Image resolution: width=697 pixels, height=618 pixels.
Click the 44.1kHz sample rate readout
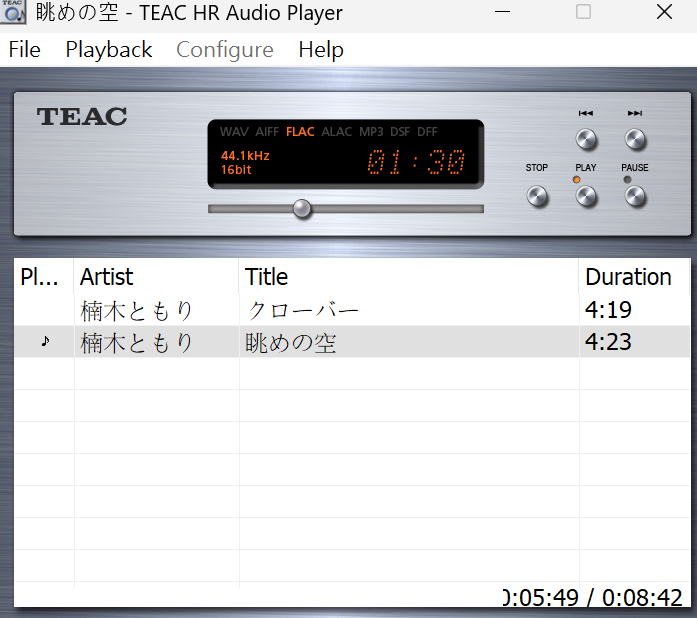pos(245,156)
